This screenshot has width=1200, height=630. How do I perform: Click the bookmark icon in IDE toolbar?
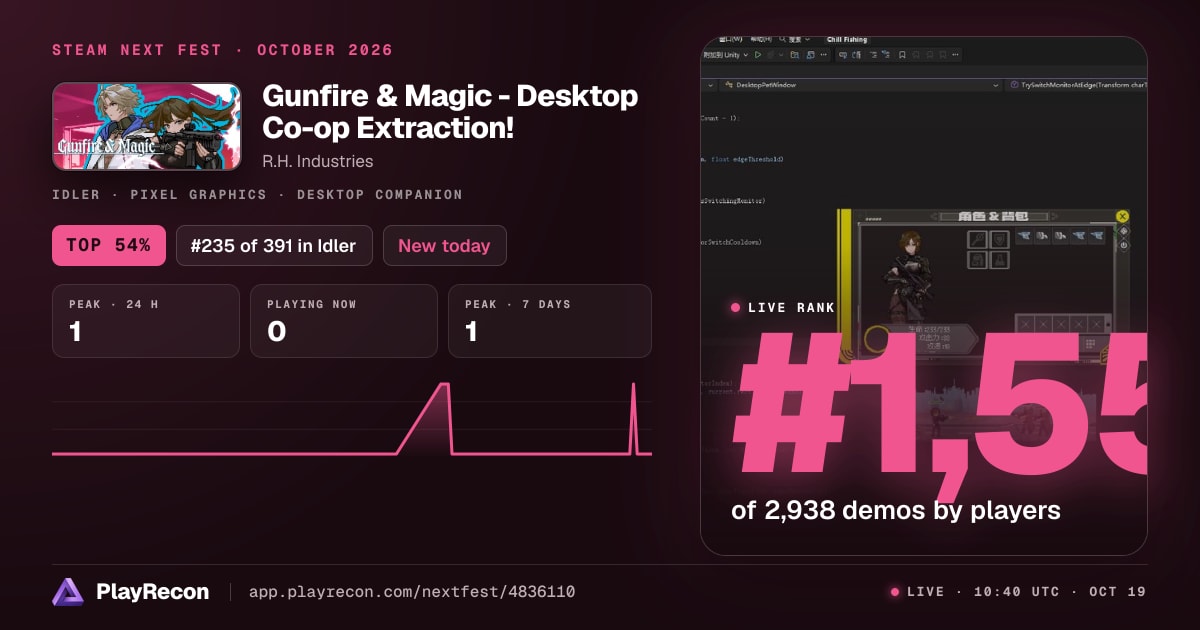[x=902, y=55]
